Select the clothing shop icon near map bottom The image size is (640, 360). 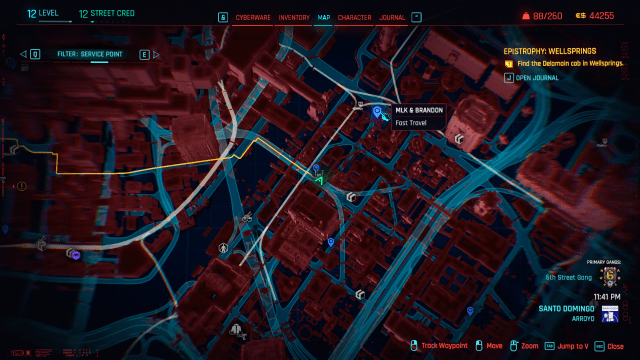pos(238,331)
